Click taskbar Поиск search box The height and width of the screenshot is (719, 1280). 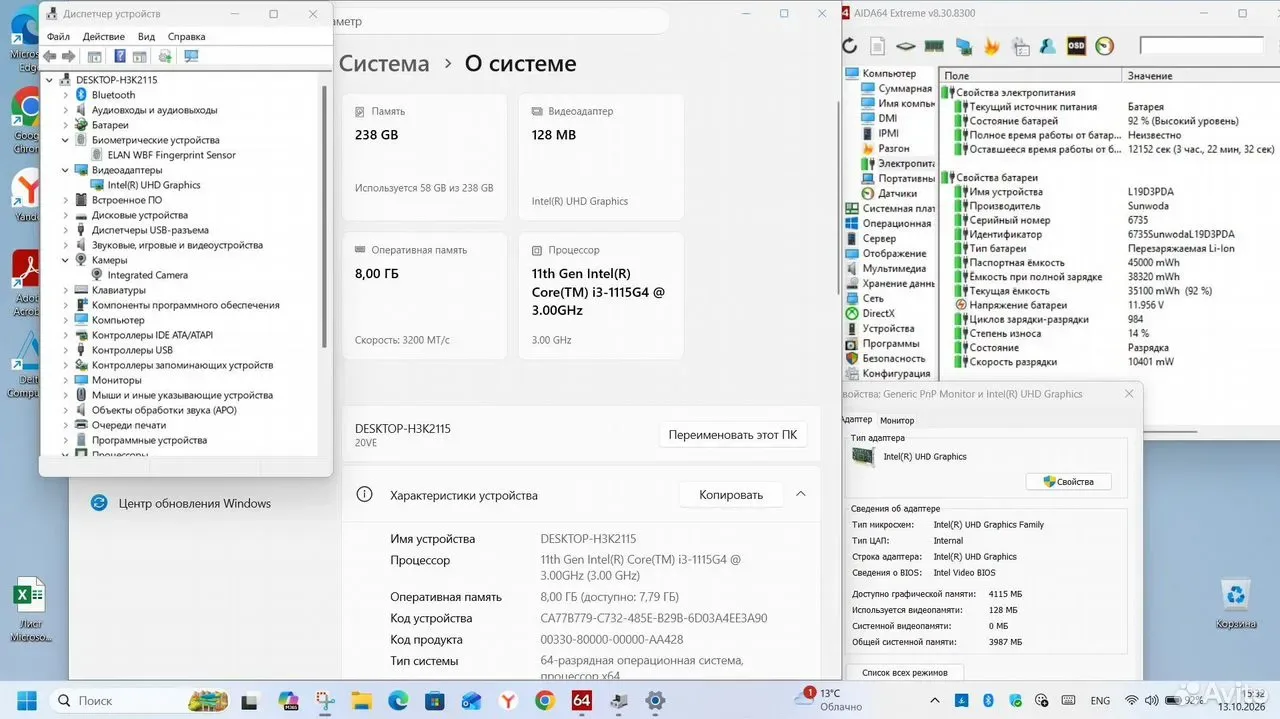tap(139, 701)
